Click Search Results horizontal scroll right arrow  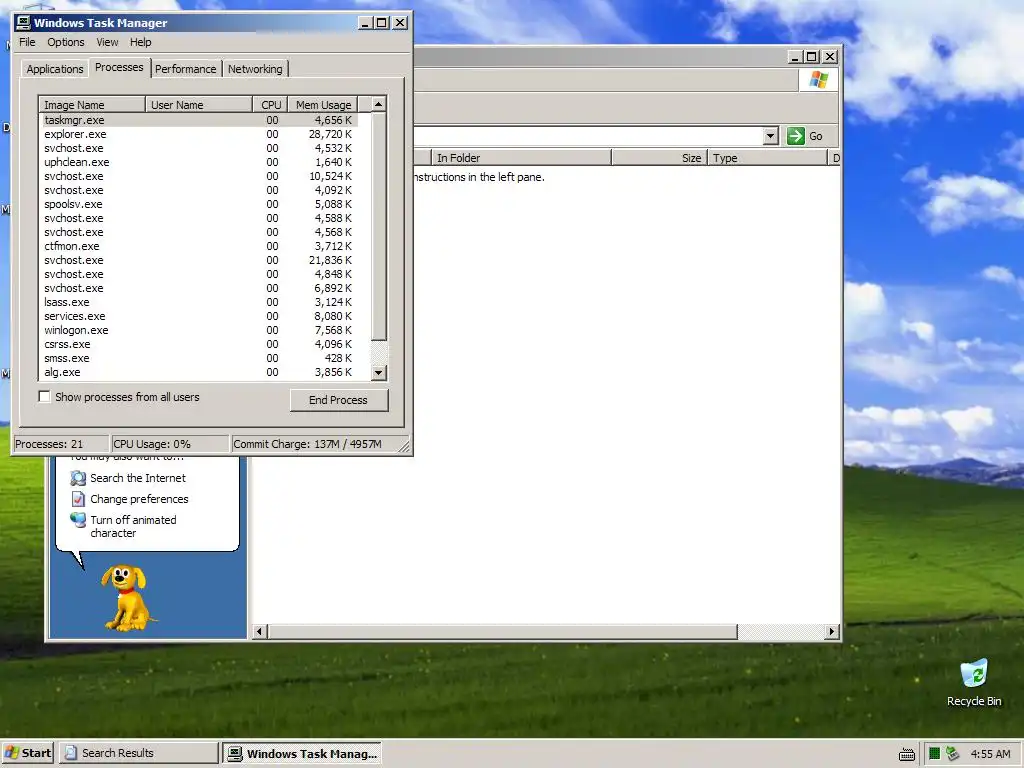[832, 632]
